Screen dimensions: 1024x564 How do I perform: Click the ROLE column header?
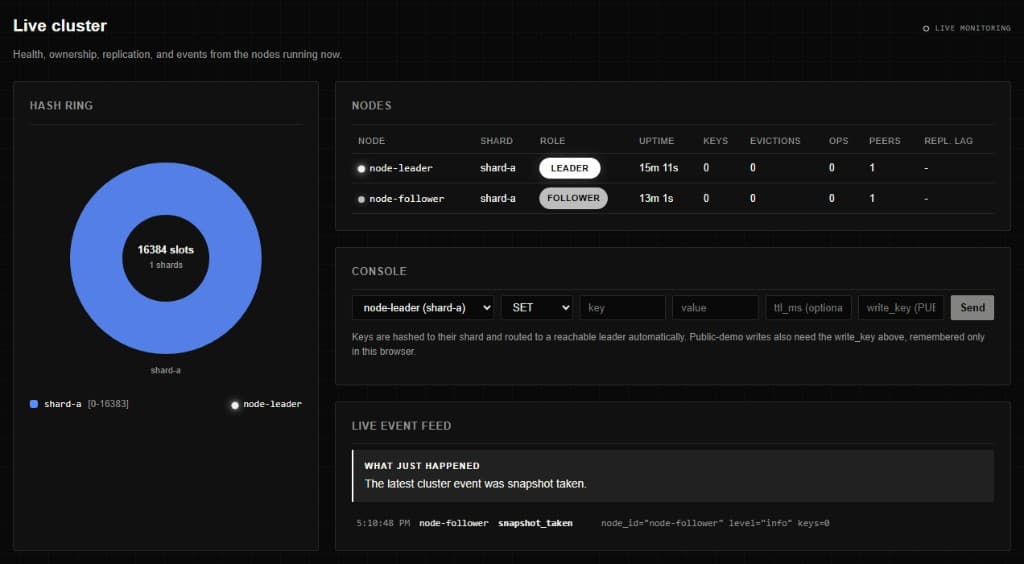pyautogui.click(x=552, y=141)
